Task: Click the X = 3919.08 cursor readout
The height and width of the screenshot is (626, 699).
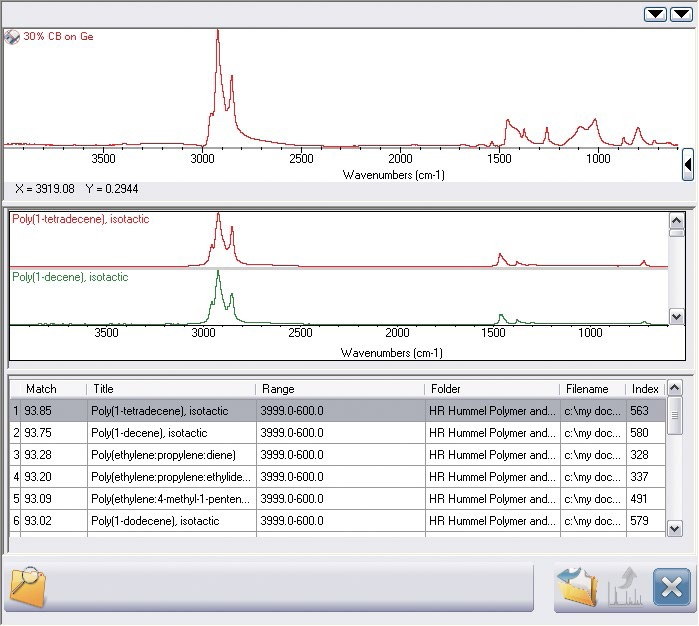Action: (x=45, y=189)
